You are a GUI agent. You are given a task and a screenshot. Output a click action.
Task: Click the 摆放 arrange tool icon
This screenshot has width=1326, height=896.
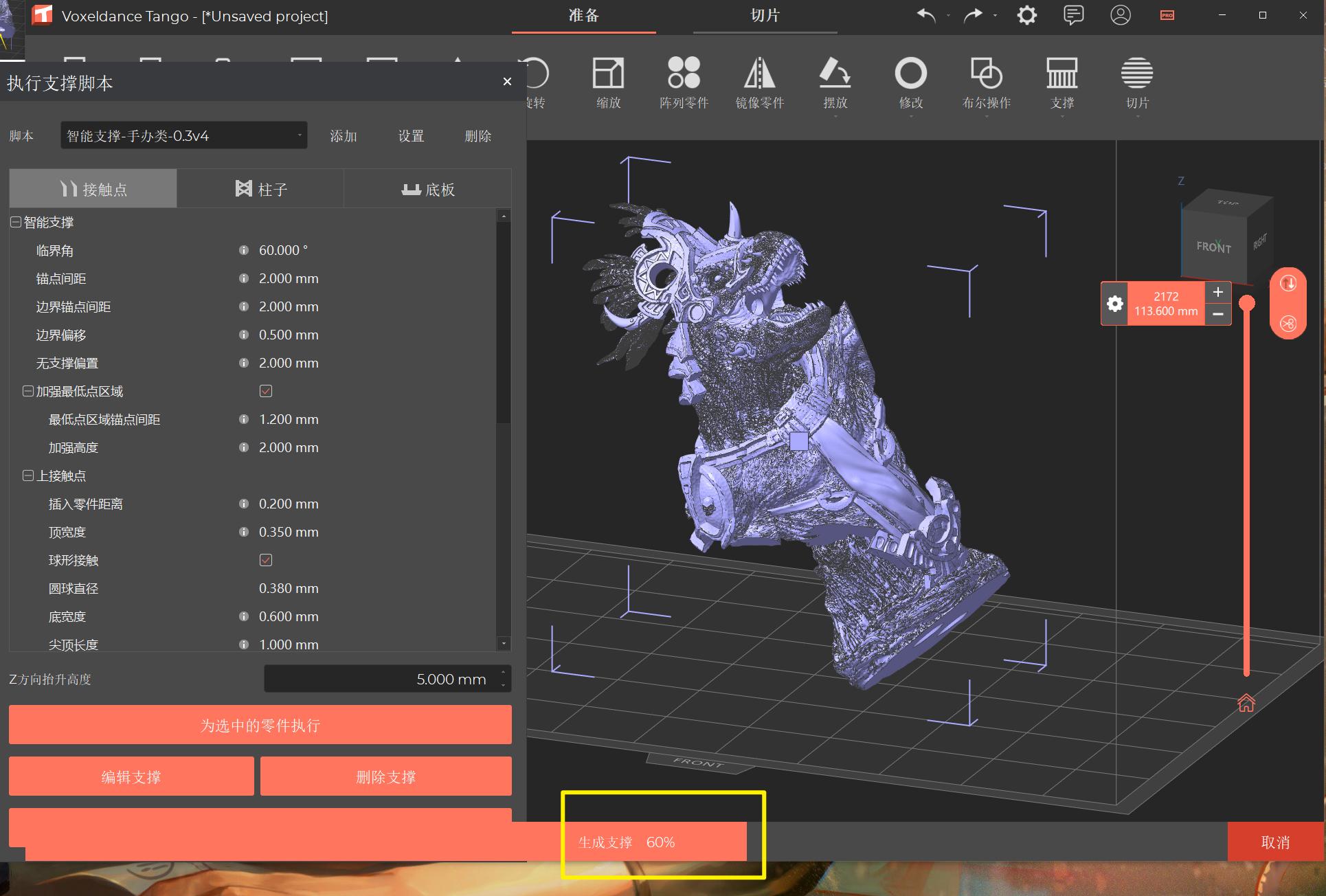[x=834, y=82]
